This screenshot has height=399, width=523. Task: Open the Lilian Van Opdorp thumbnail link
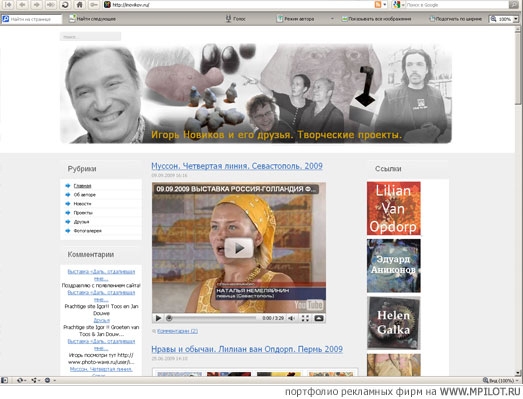pyautogui.click(x=394, y=209)
